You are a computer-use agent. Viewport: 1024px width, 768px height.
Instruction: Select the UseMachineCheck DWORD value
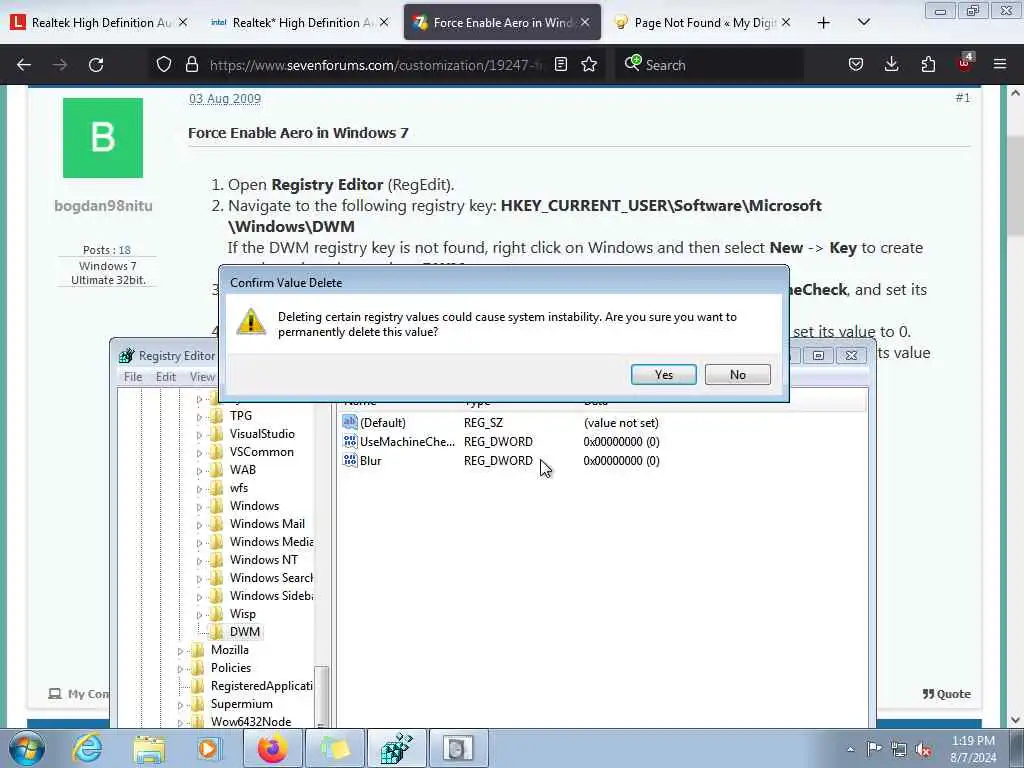coord(407,441)
